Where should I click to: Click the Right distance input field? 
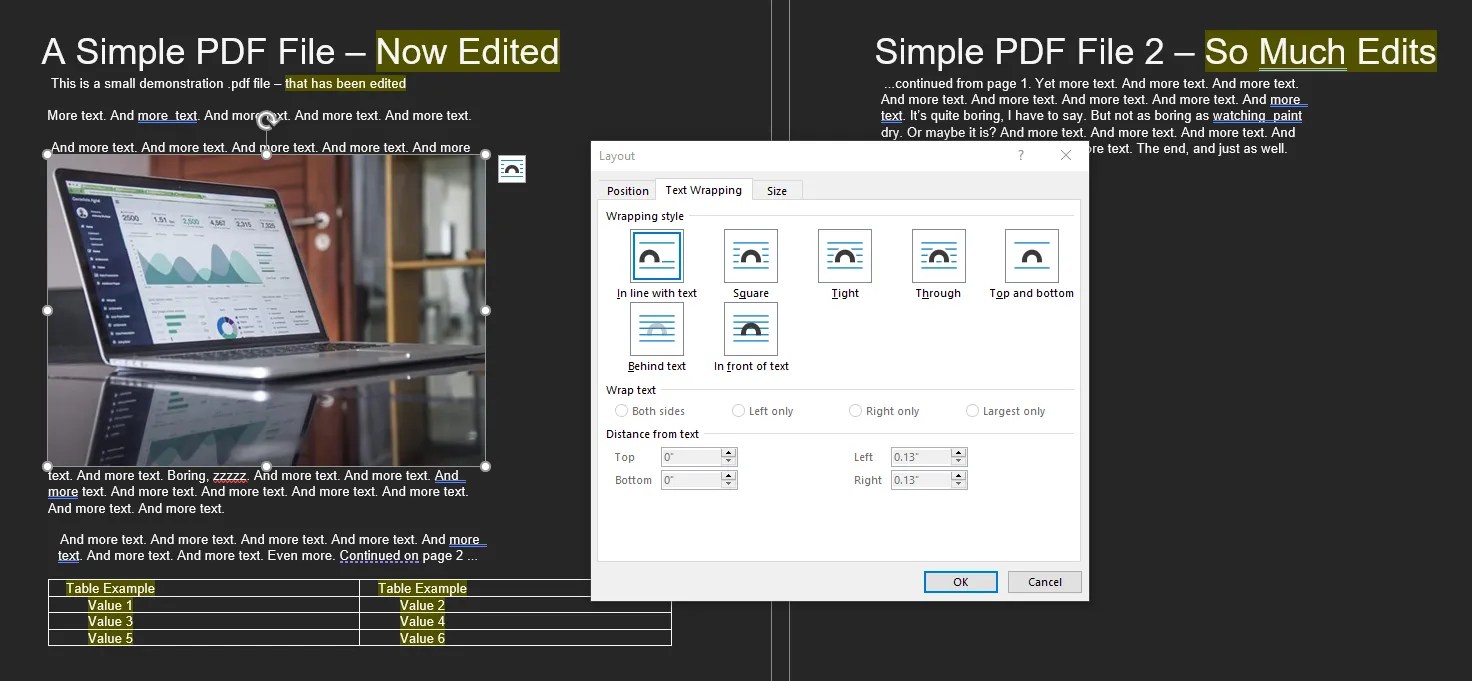pyautogui.click(x=920, y=479)
